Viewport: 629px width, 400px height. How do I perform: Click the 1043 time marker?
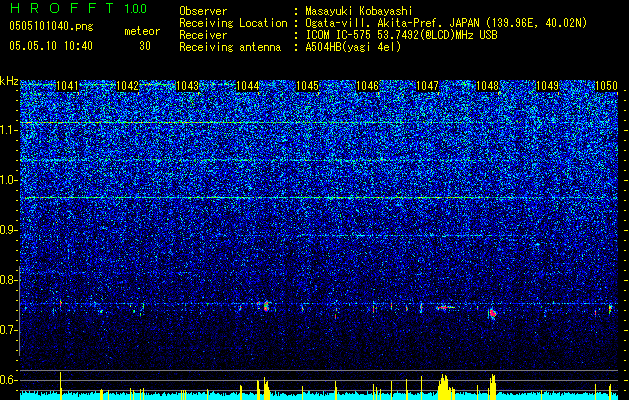pyautogui.click(x=187, y=86)
